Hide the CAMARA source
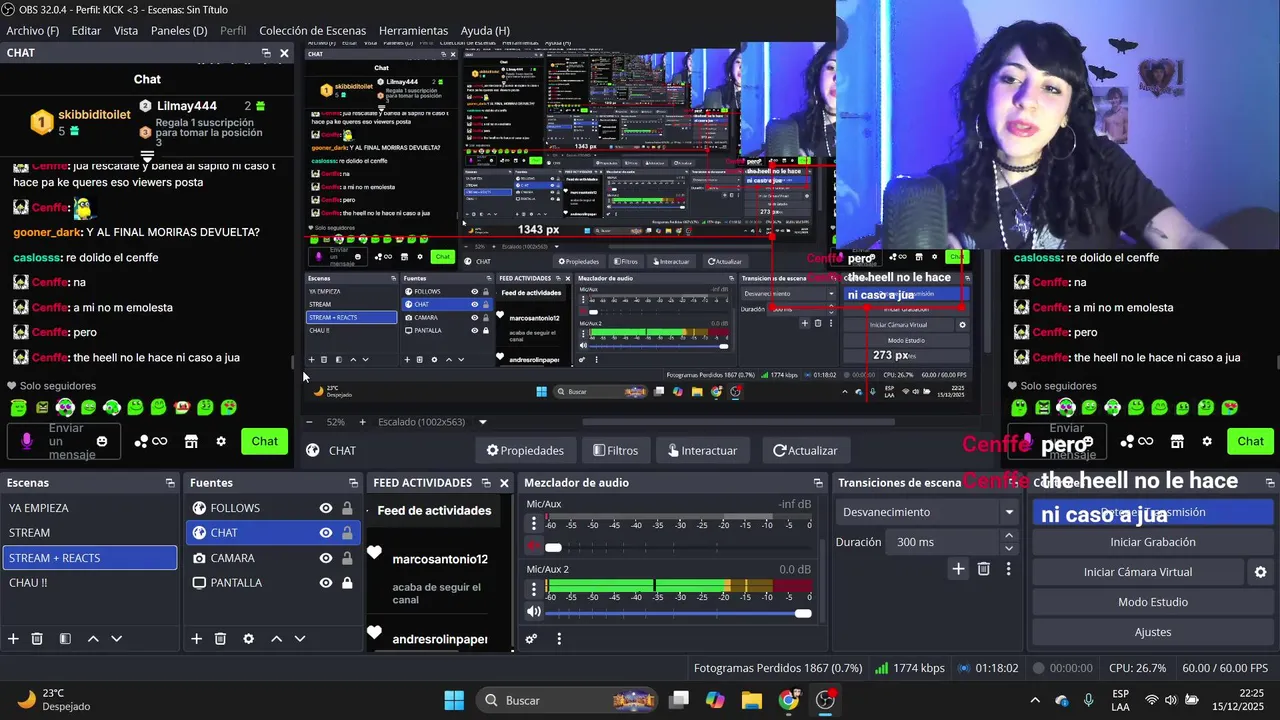1280x720 pixels. tap(326, 558)
